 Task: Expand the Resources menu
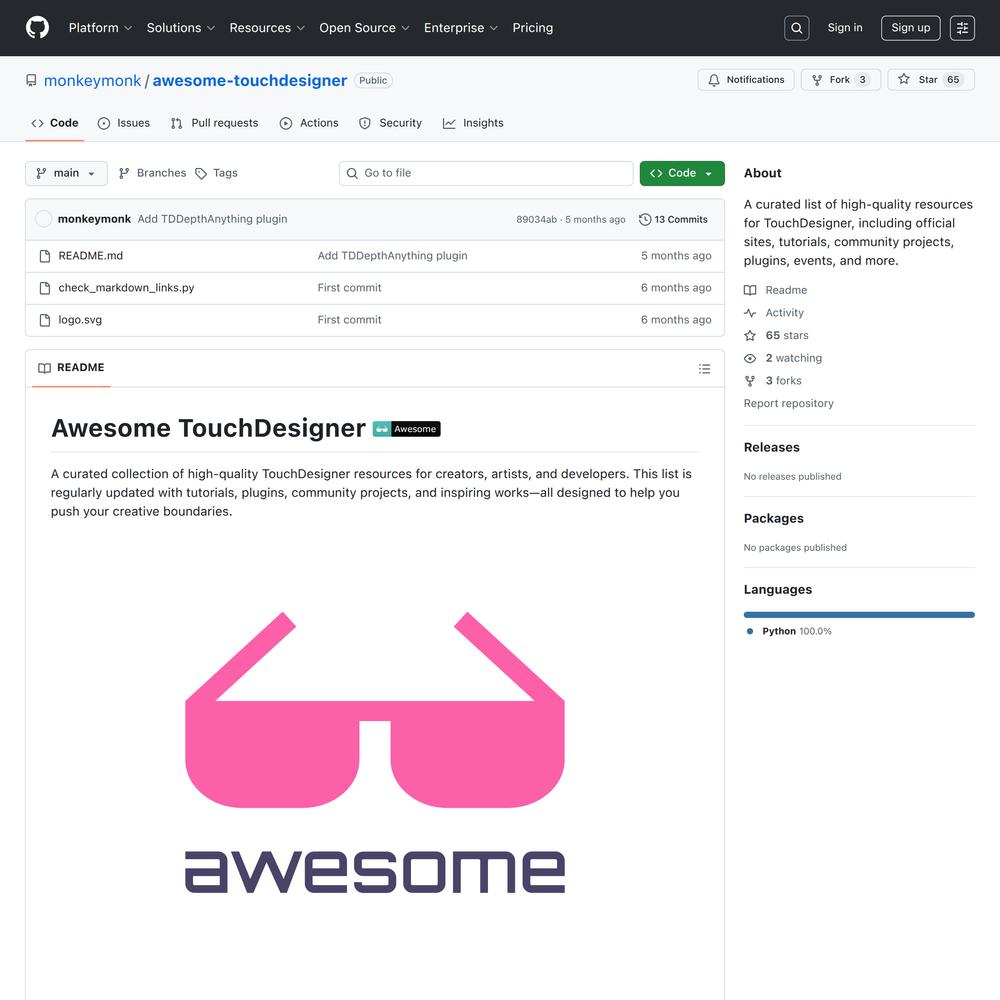pyautogui.click(x=267, y=28)
